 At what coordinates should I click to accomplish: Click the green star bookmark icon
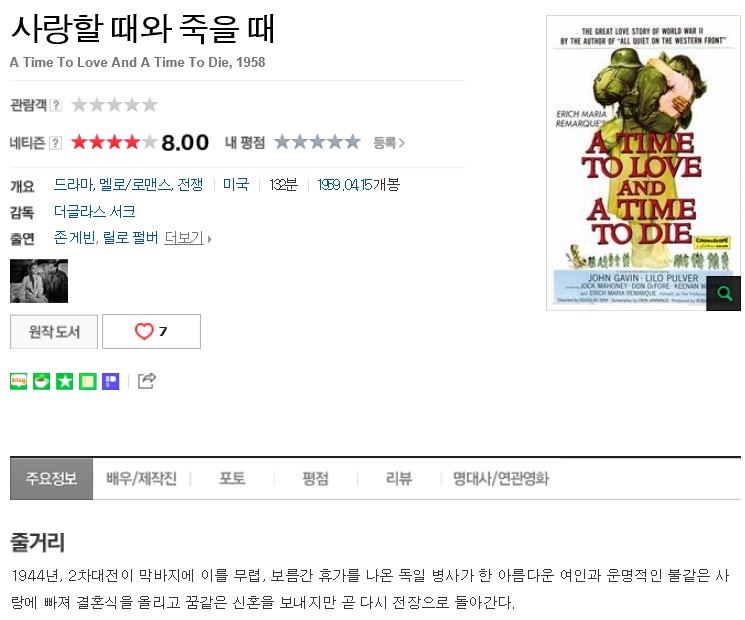(x=65, y=381)
